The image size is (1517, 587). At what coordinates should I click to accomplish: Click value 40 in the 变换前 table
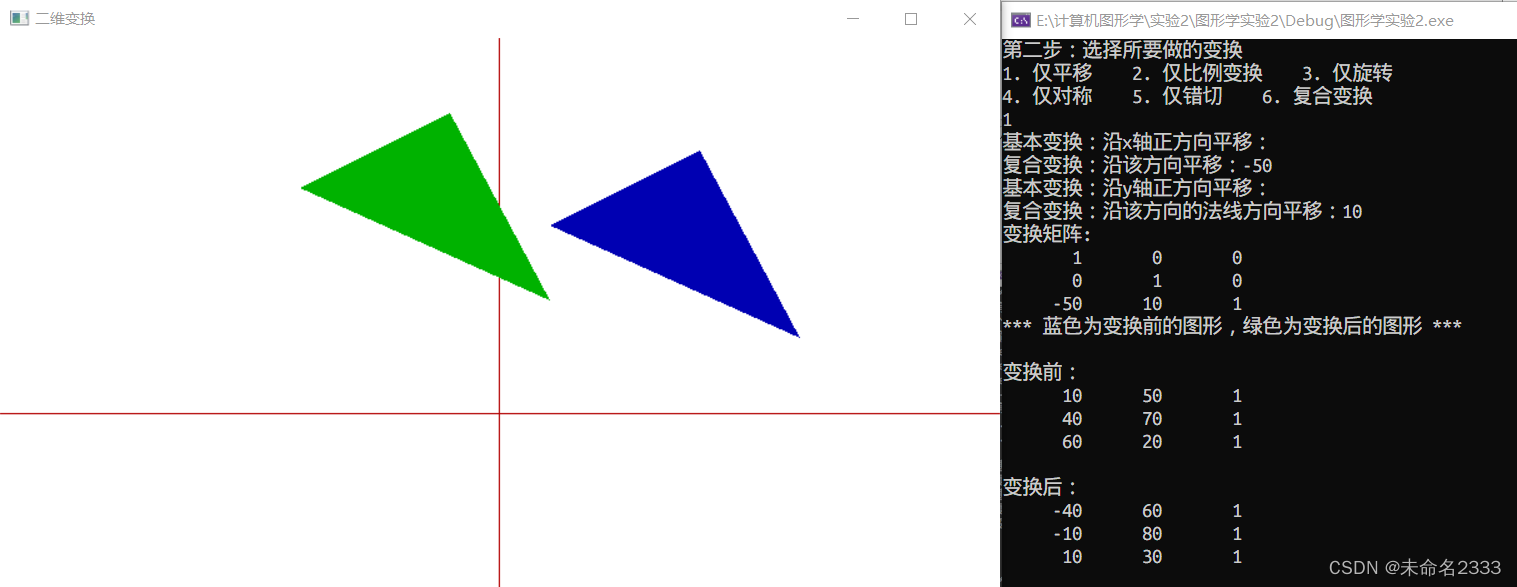pyautogui.click(x=1072, y=419)
